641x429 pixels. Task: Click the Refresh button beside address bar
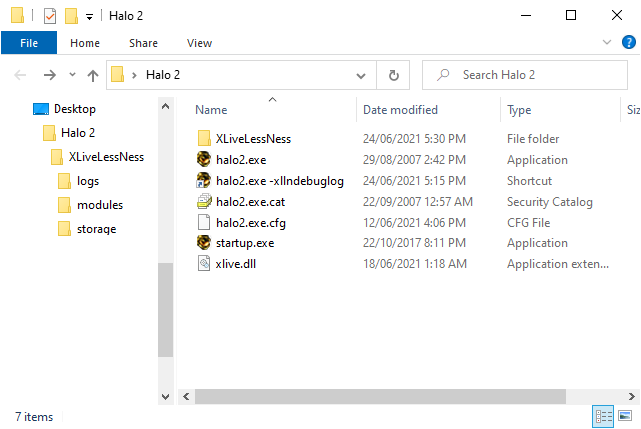(x=393, y=75)
